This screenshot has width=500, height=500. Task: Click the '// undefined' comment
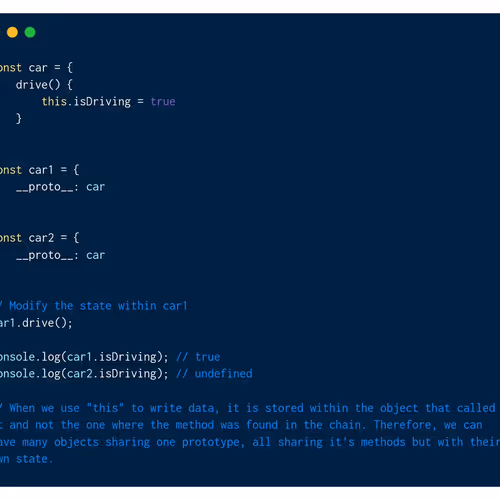[x=214, y=374]
